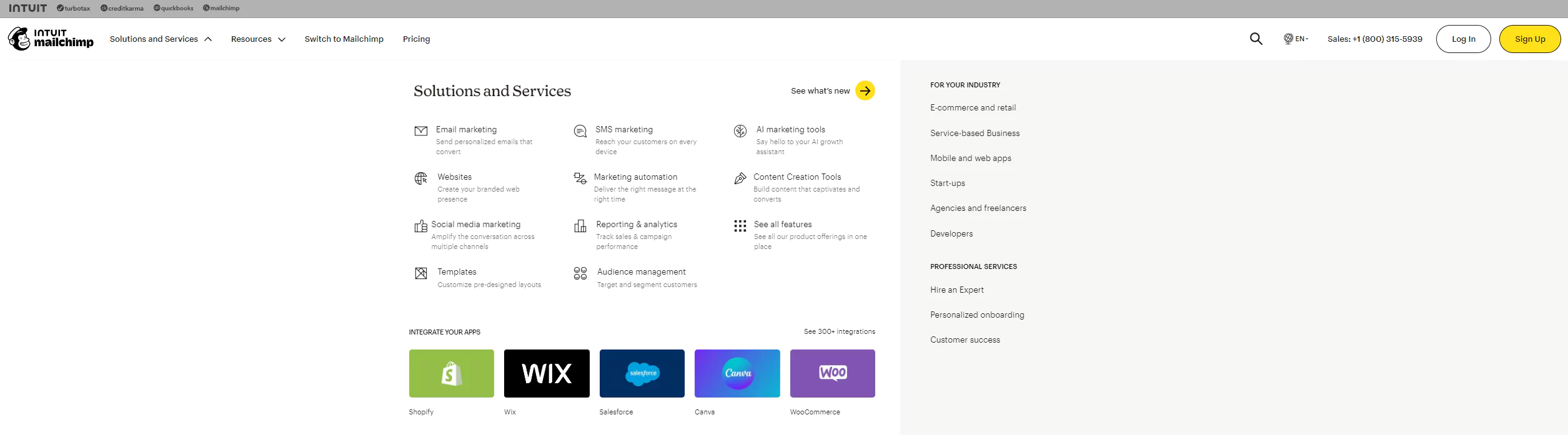This screenshot has width=1568, height=435.
Task: Open the EN language selector
Action: (1296, 39)
